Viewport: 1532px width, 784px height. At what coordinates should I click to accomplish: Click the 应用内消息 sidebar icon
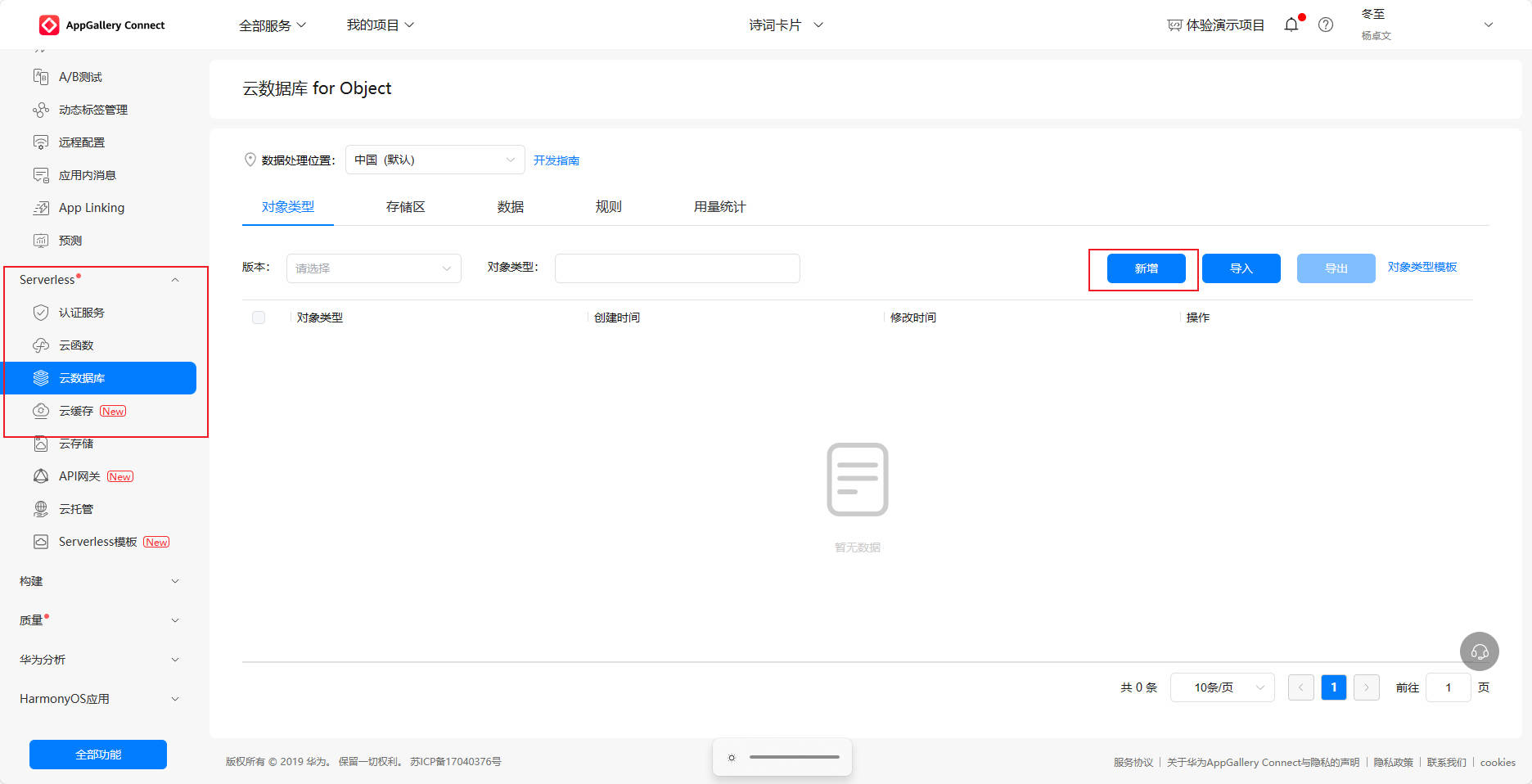41,175
